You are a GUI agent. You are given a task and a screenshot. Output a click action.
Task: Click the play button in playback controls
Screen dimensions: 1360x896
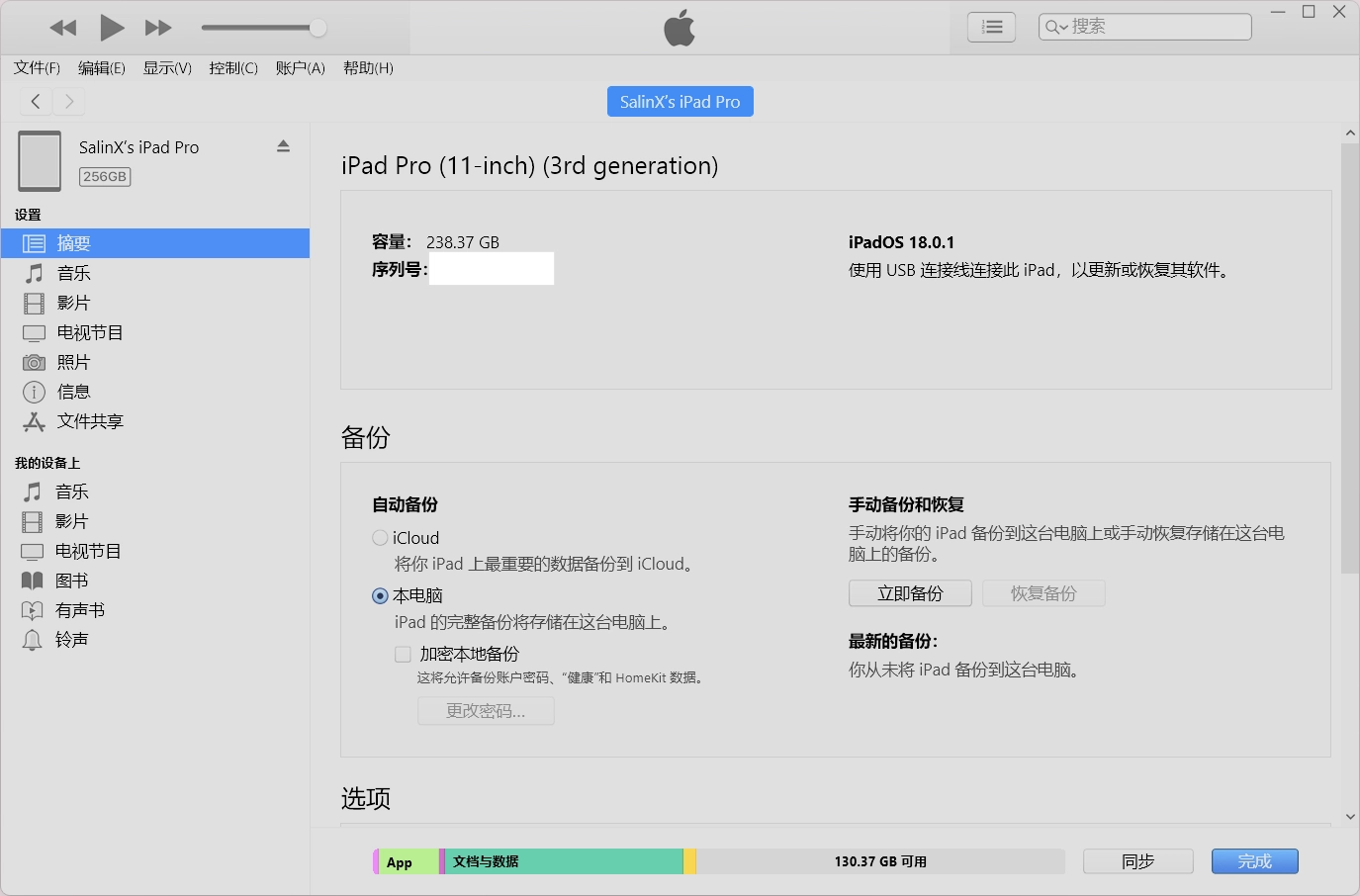click(x=112, y=28)
